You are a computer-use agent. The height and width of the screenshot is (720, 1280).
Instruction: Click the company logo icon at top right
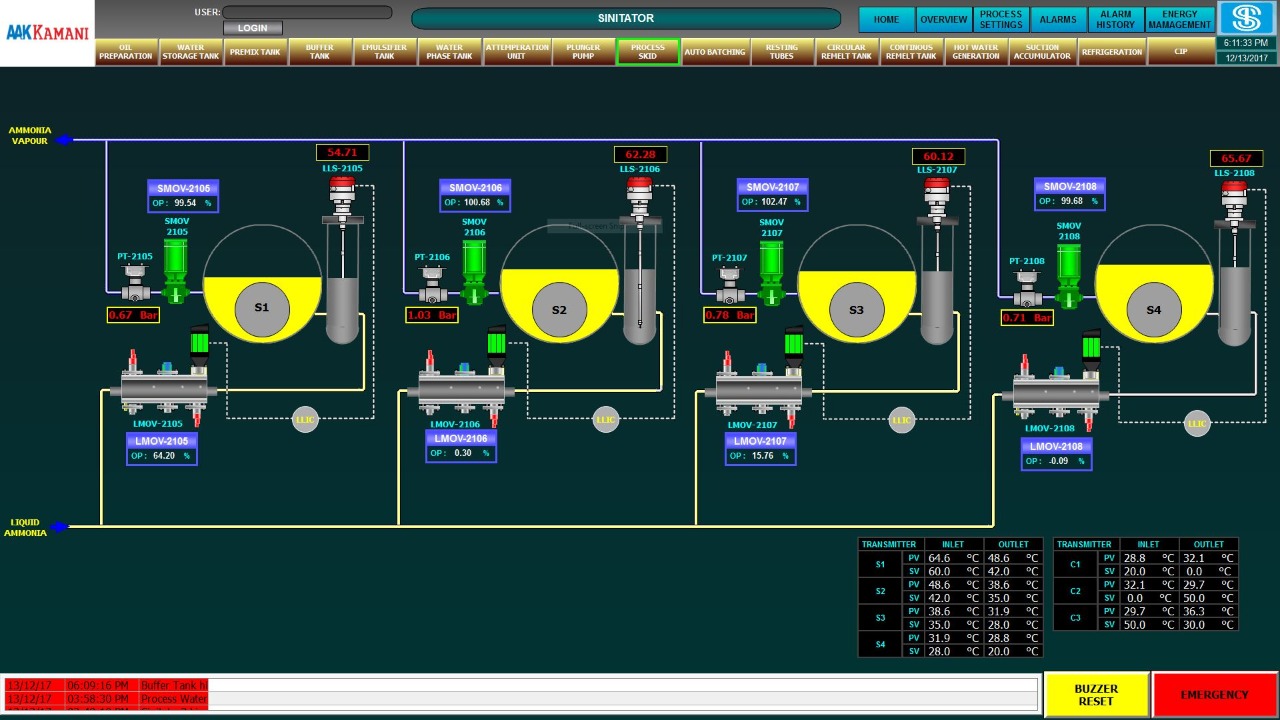point(1246,18)
